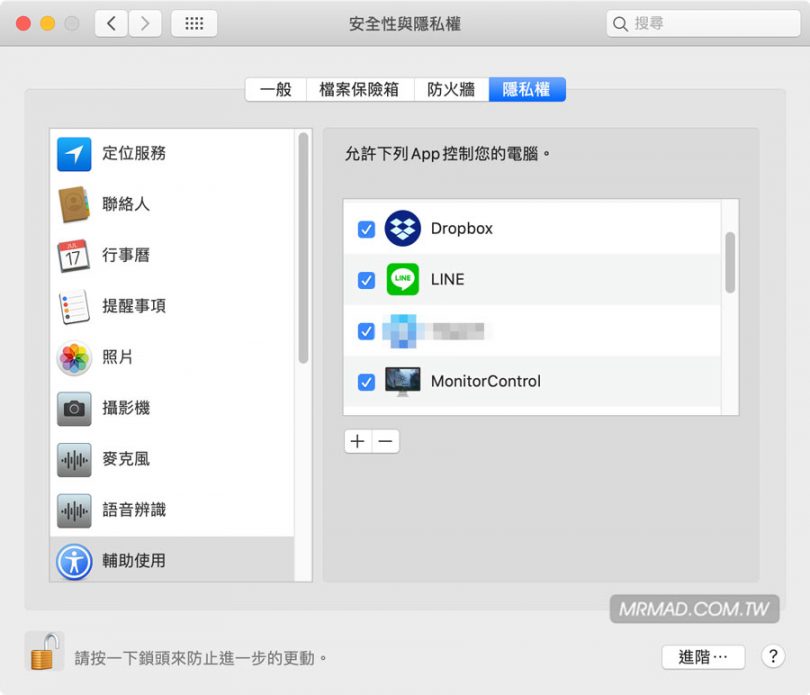Image resolution: width=810 pixels, height=695 pixels.
Task: Select the 輔助使用 accessibility icon
Action: pos(74,562)
